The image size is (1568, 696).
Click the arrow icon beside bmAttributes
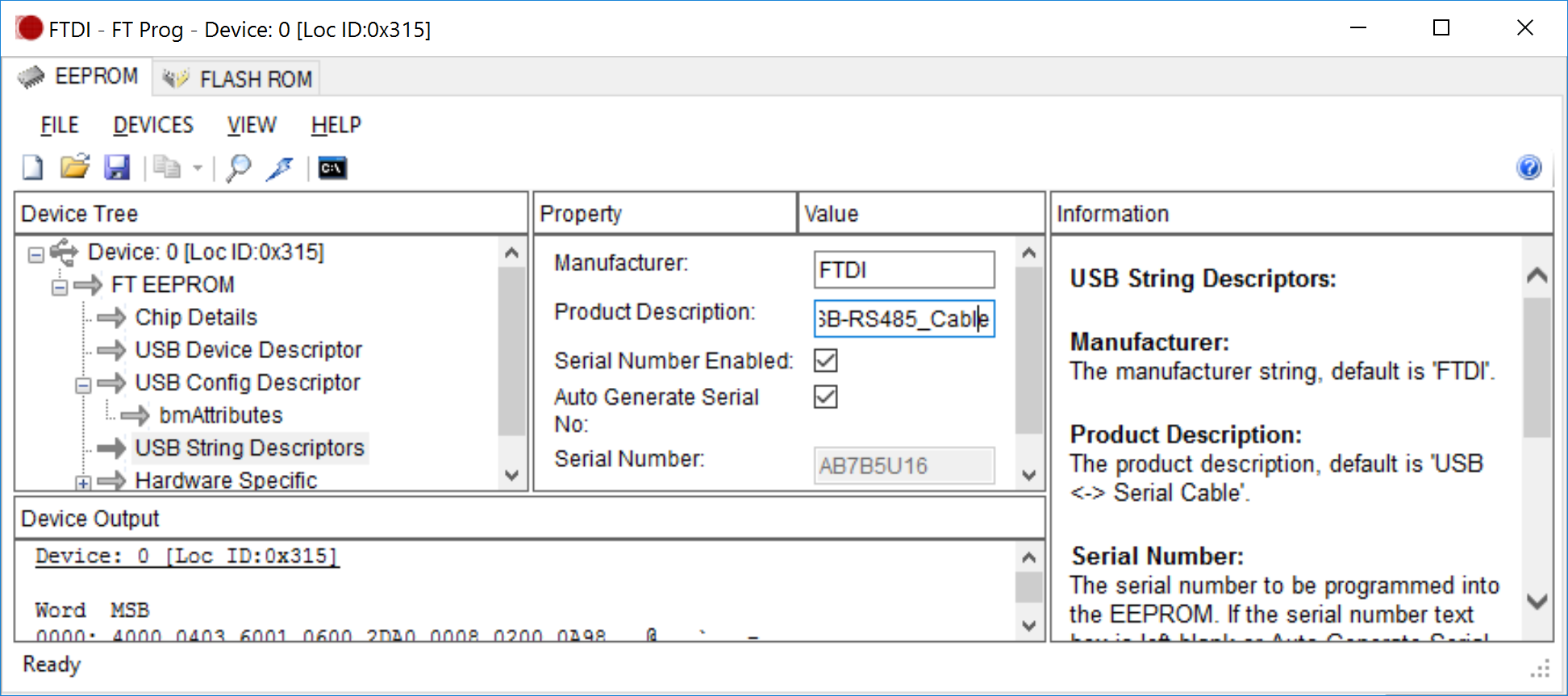(136, 415)
